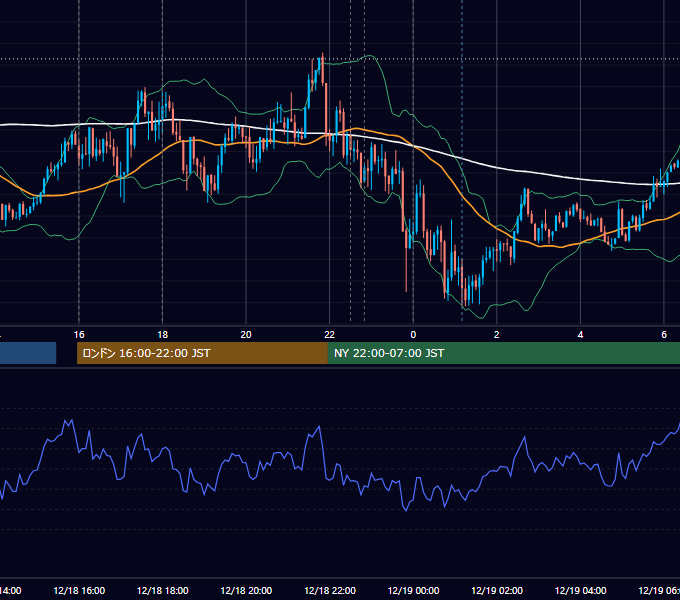
Task: Click the 12/18 18:00 time axis label
Action: (163, 590)
